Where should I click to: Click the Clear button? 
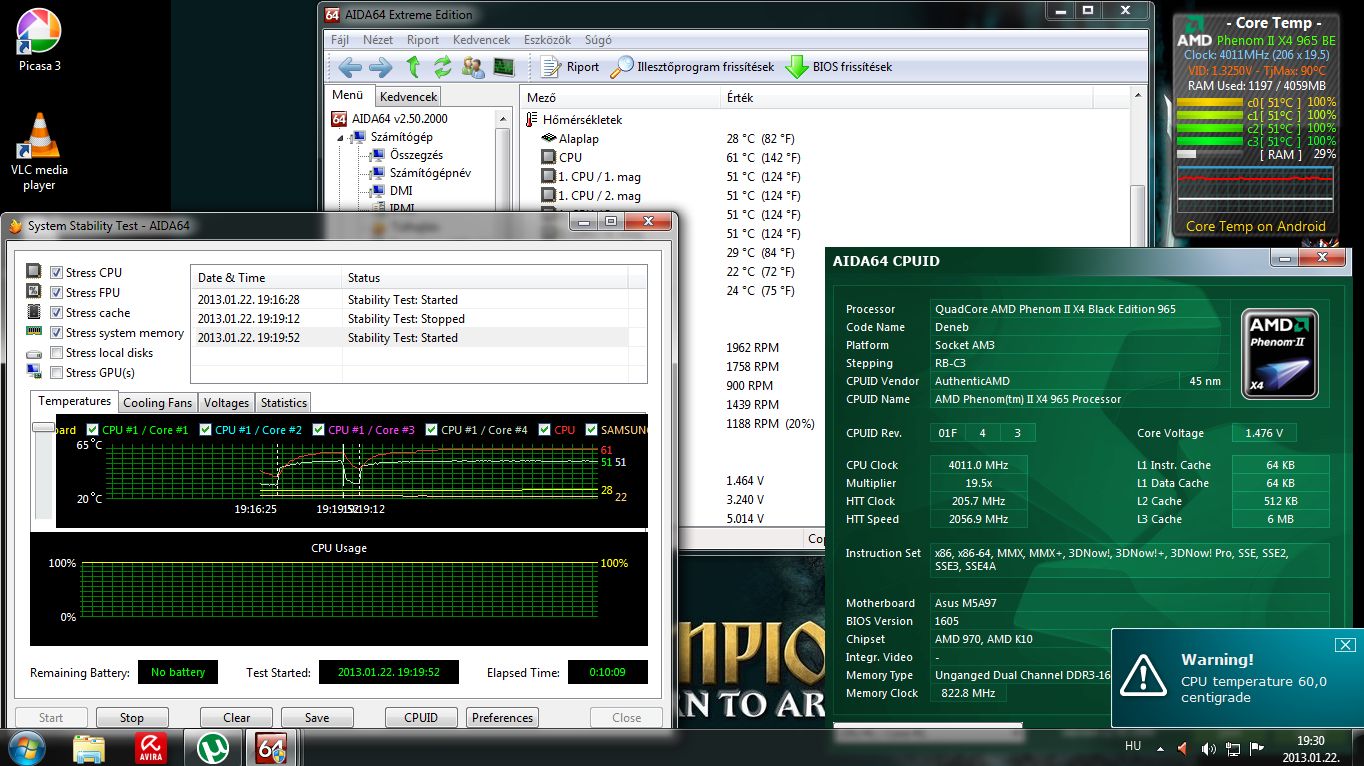point(237,718)
